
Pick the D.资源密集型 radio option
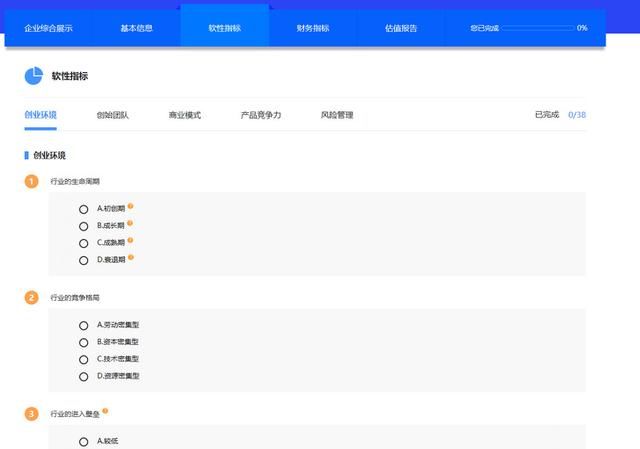point(84,376)
